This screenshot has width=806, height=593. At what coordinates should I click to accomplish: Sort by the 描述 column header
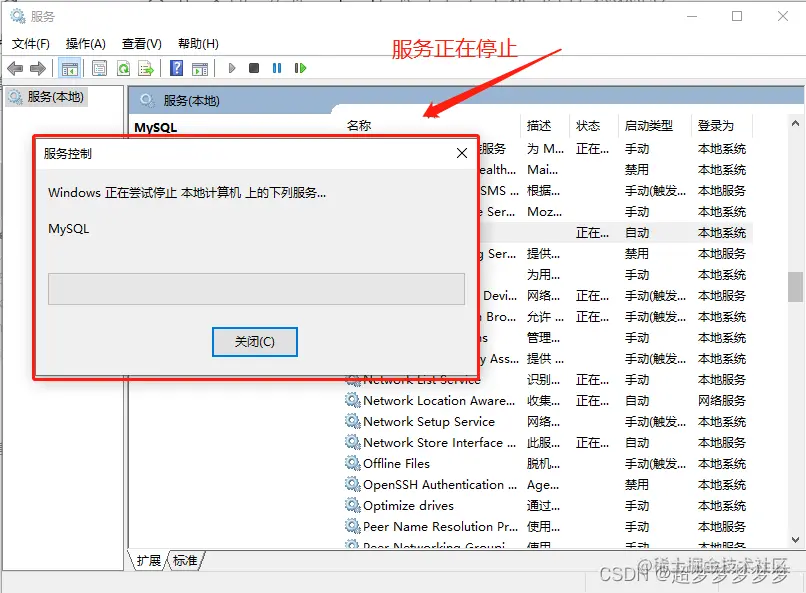pos(544,125)
